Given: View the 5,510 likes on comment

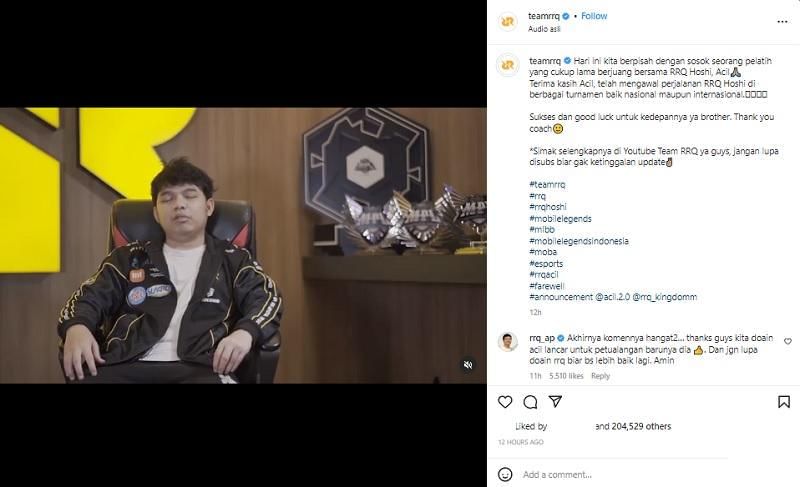Looking at the screenshot, I should pos(566,376).
